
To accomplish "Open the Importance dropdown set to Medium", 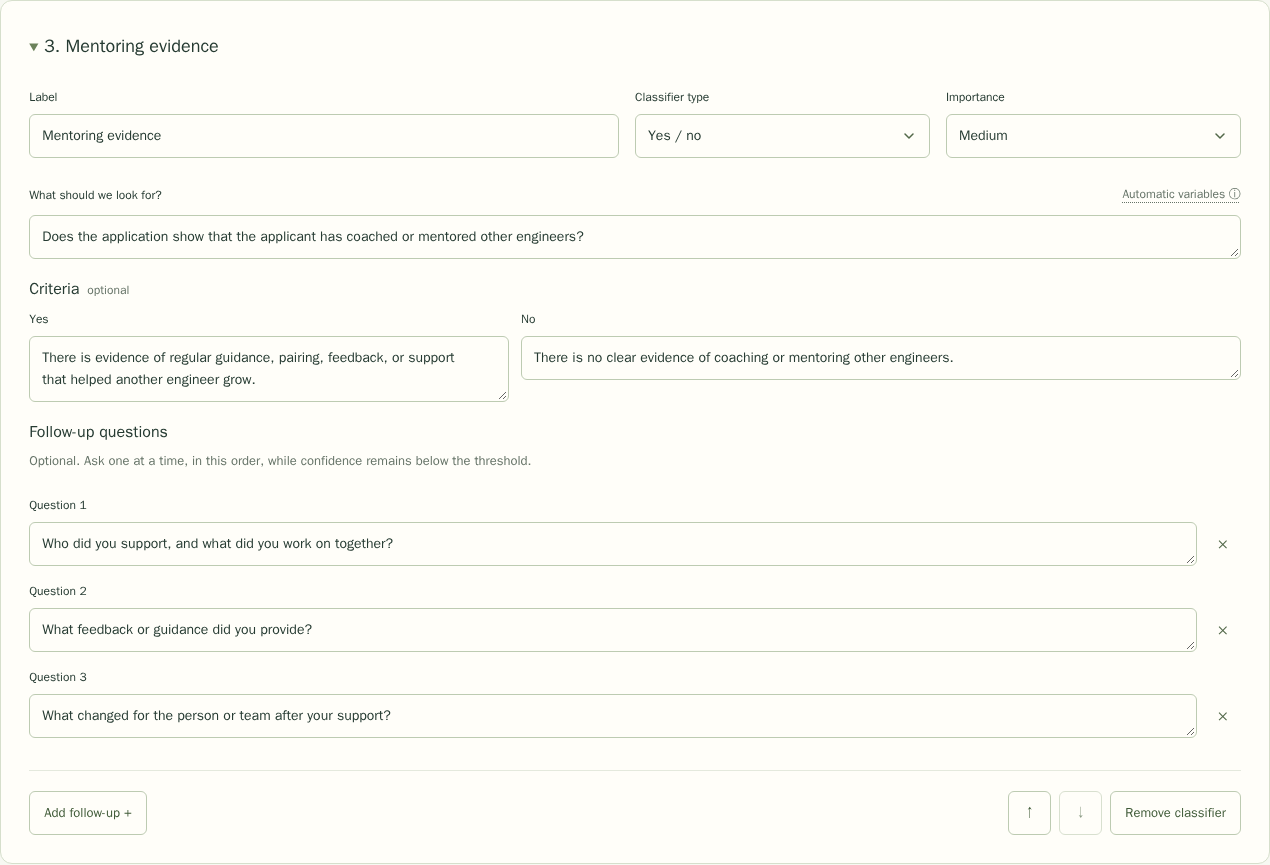I will click(x=1093, y=136).
